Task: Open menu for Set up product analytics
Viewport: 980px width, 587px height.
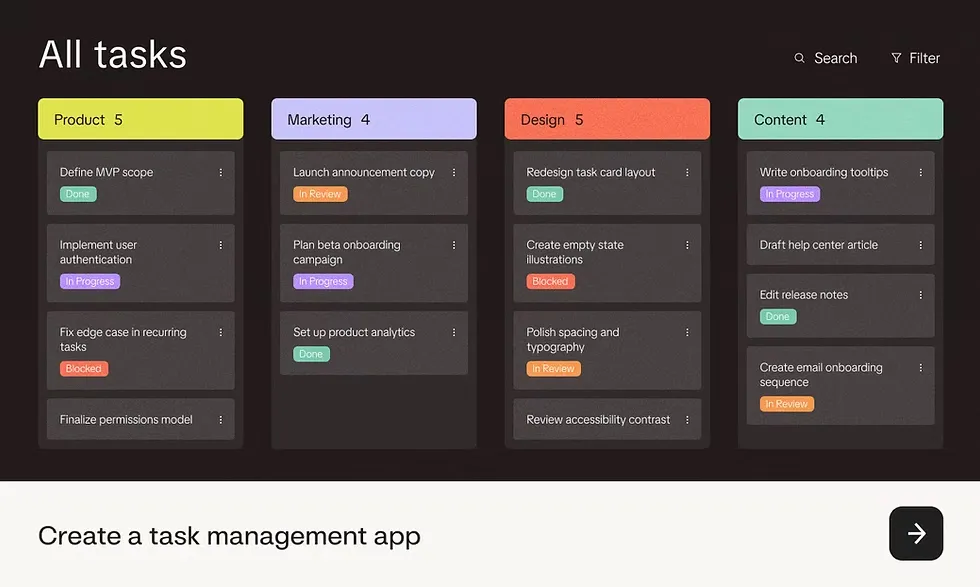Action: point(454,333)
